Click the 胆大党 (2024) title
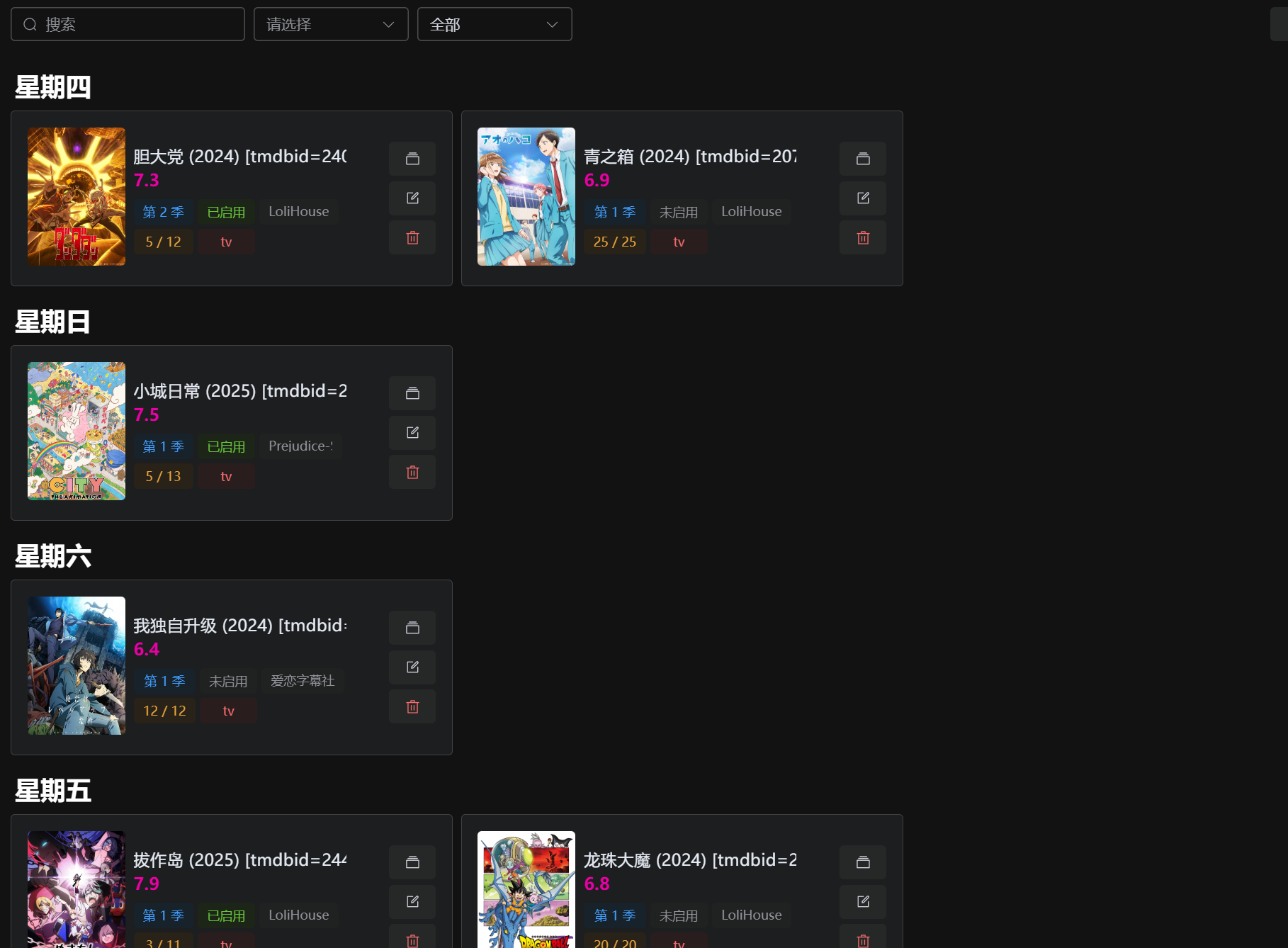The image size is (1288, 948). [x=239, y=157]
